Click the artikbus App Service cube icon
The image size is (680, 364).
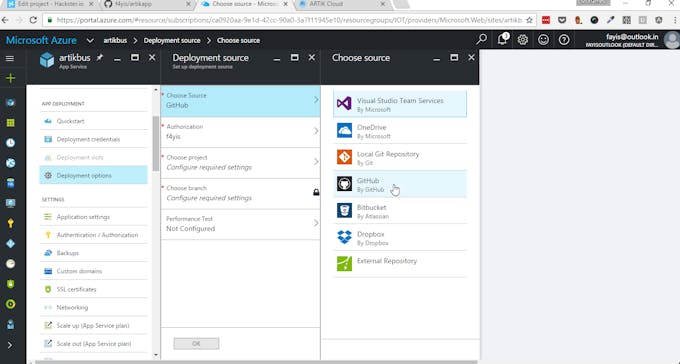pyautogui.click(x=47, y=60)
